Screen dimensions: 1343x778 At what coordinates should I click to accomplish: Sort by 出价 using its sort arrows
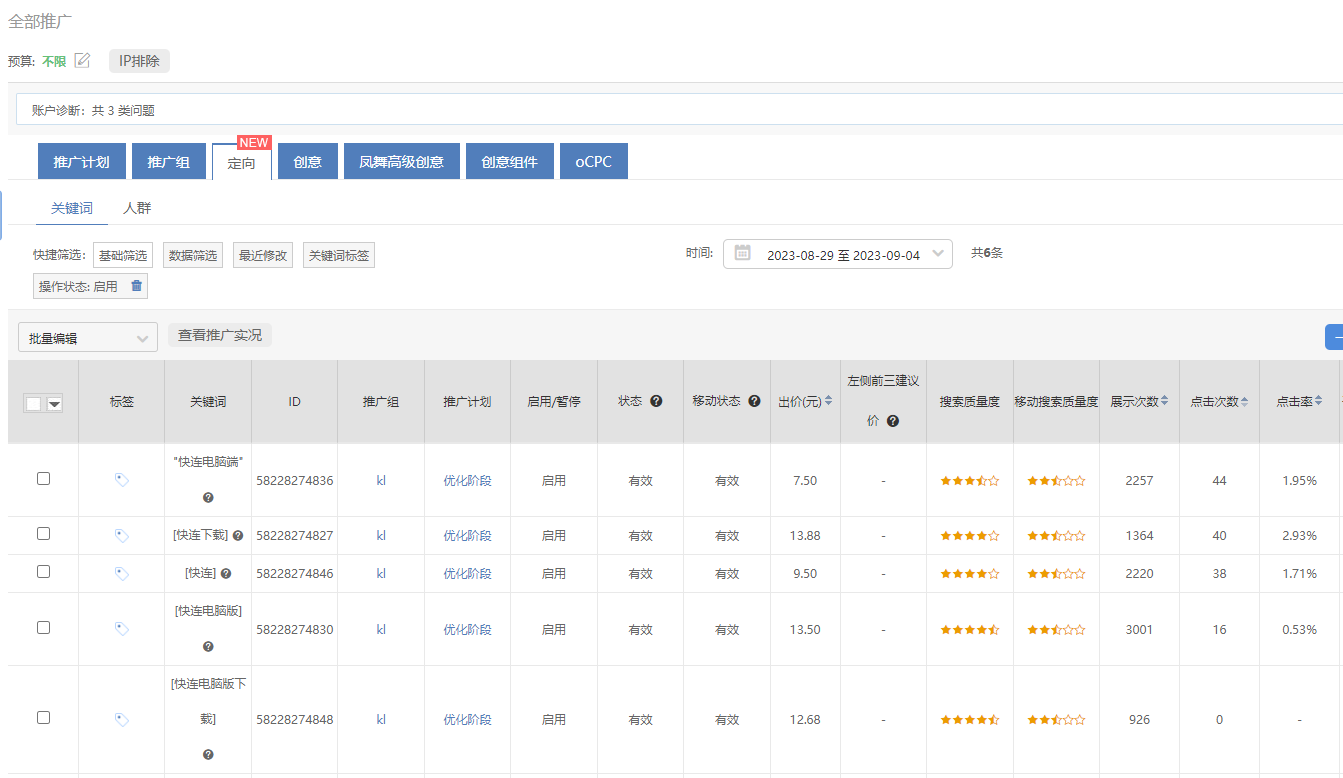(x=828, y=401)
